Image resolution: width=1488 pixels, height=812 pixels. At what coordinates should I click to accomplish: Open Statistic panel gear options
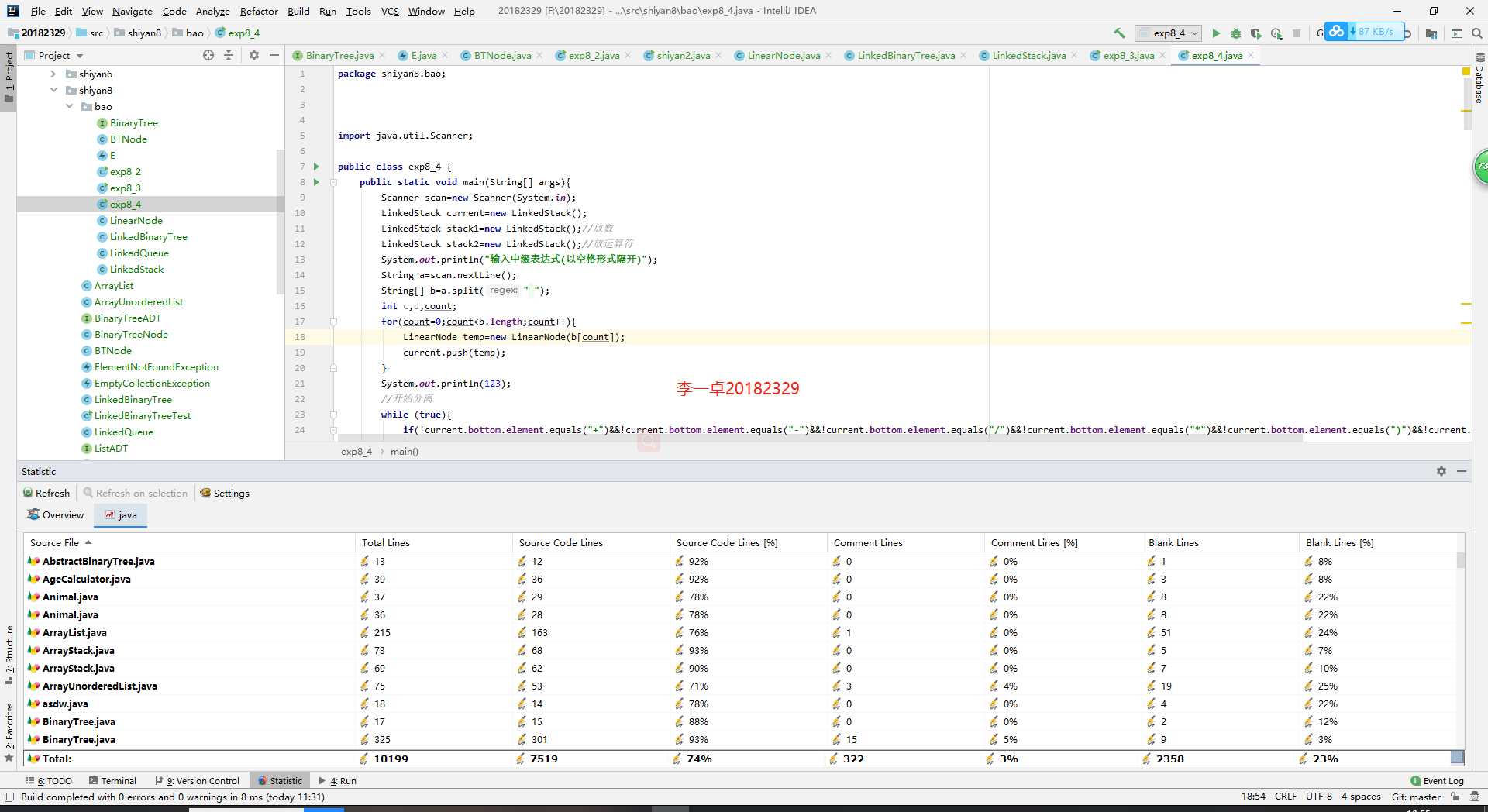point(1441,471)
